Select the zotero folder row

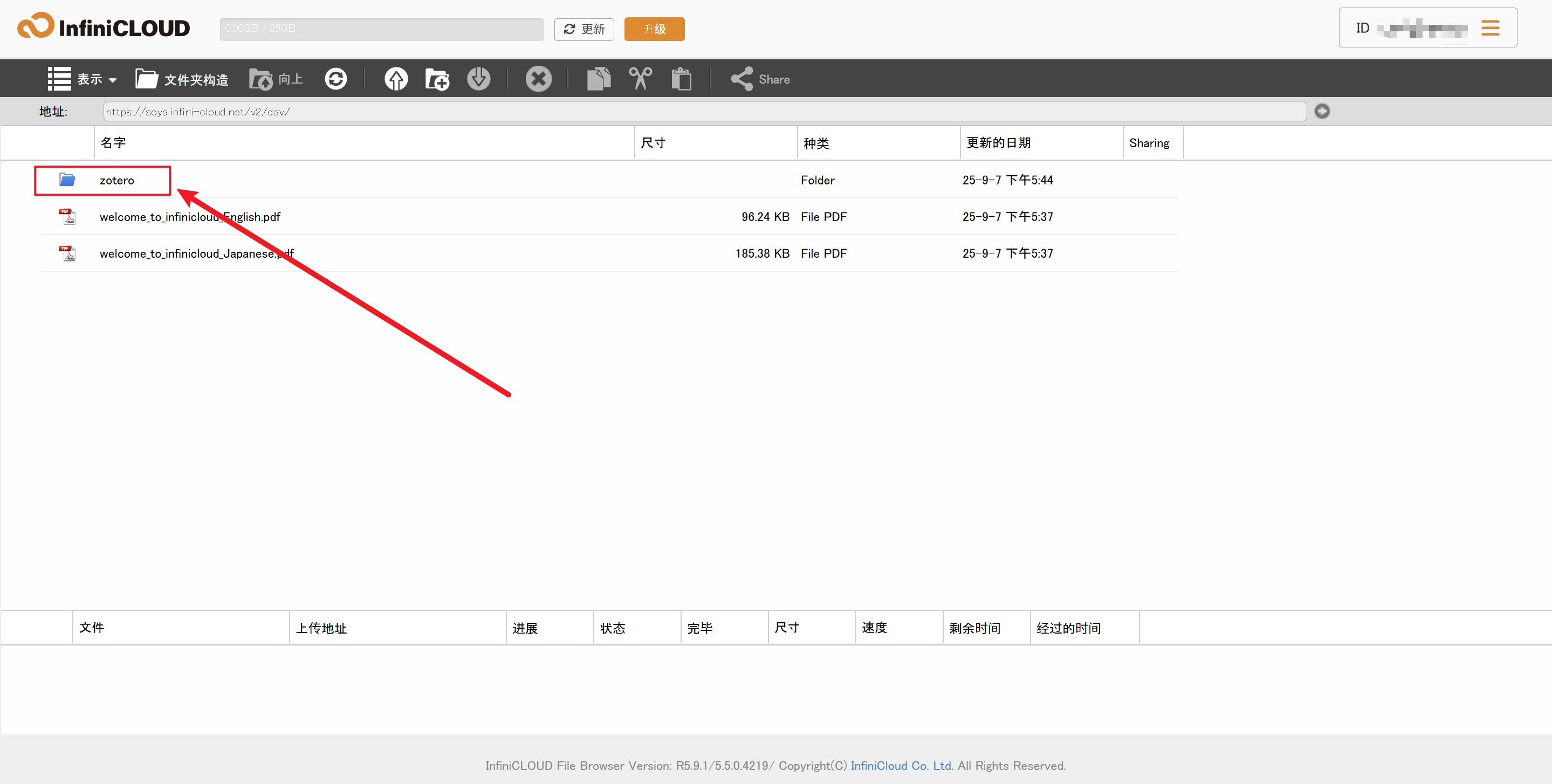(609, 180)
